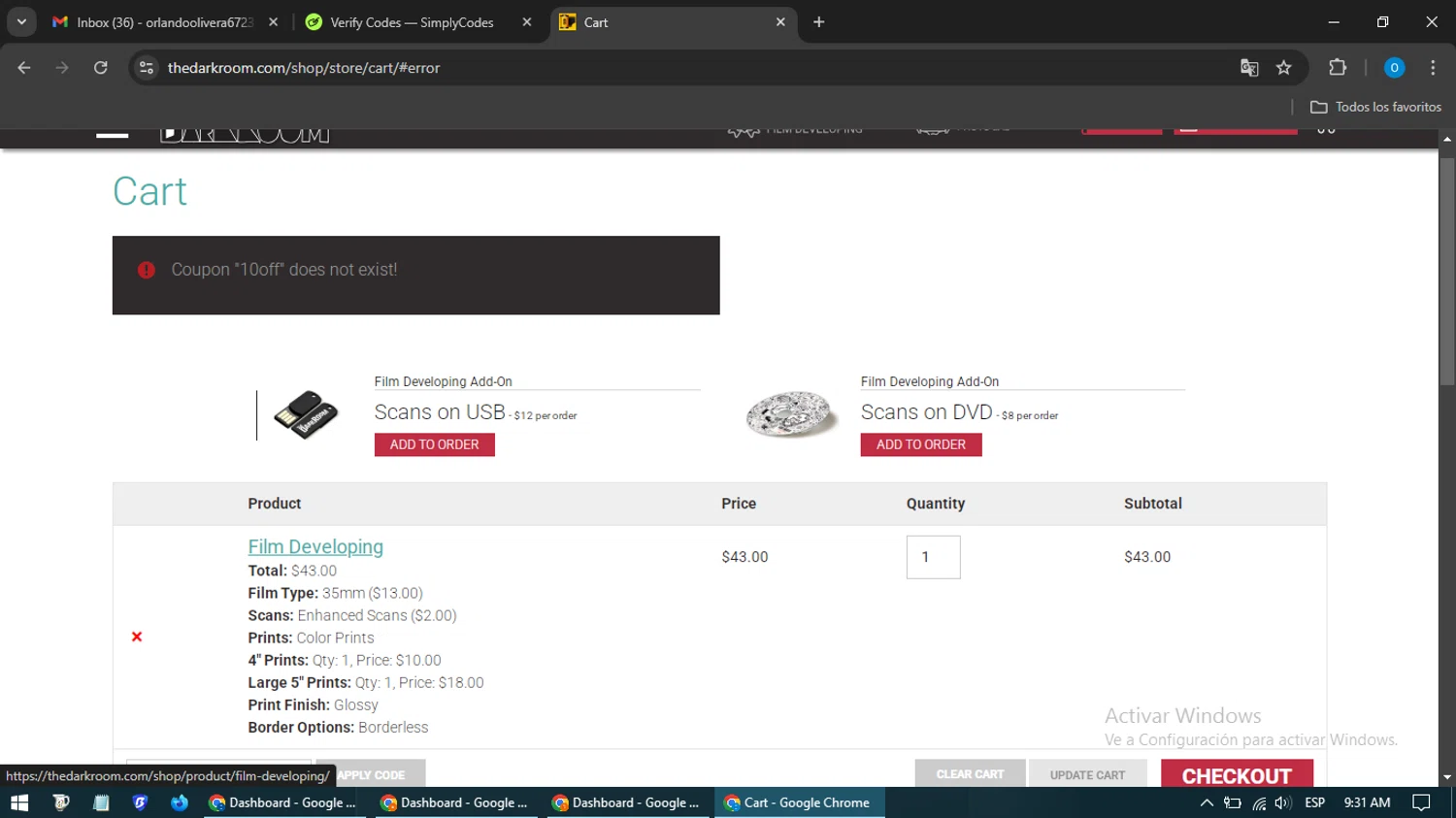
Task: Click the Subtotal column header
Action: coord(1153,504)
